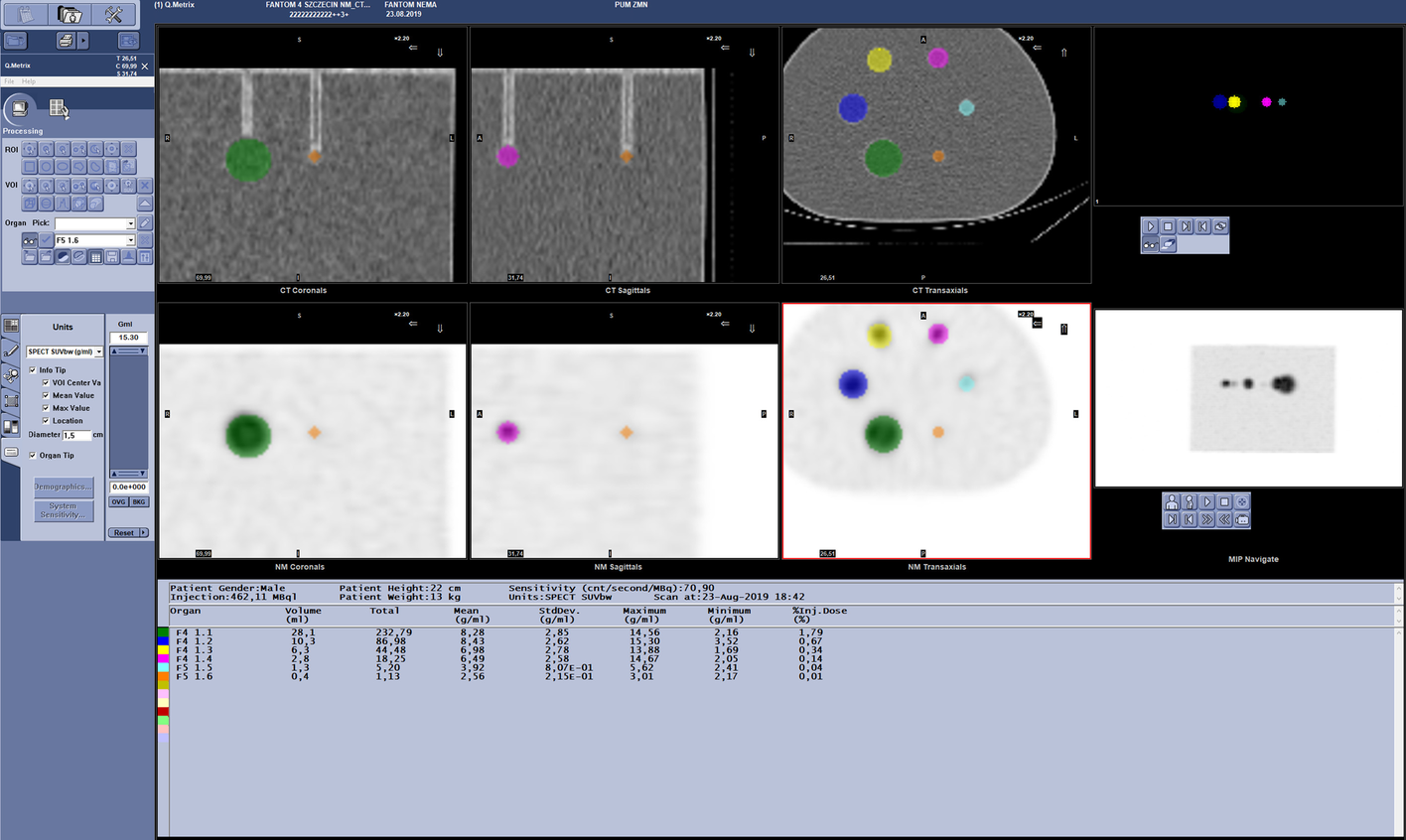Viewport: 1406px width, 840px height.
Task: Click the Diameter input field
Action: pos(75,435)
